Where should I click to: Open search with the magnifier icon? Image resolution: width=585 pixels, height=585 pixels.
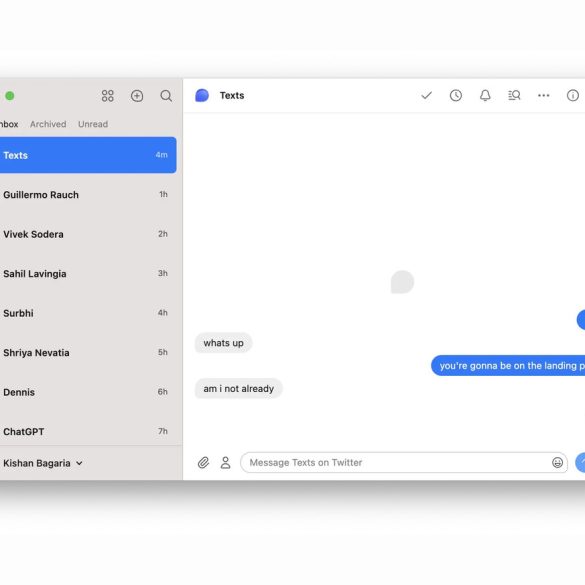click(166, 96)
